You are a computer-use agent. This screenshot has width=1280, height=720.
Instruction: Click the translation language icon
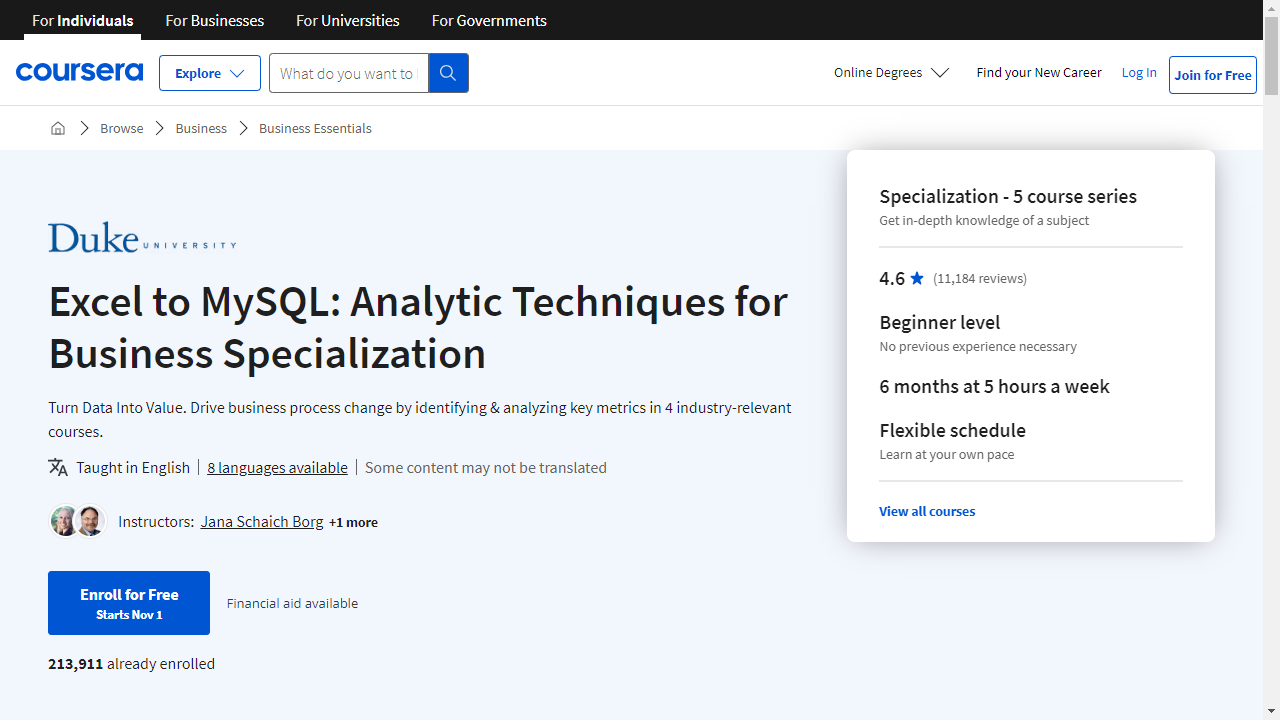coord(58,467)
